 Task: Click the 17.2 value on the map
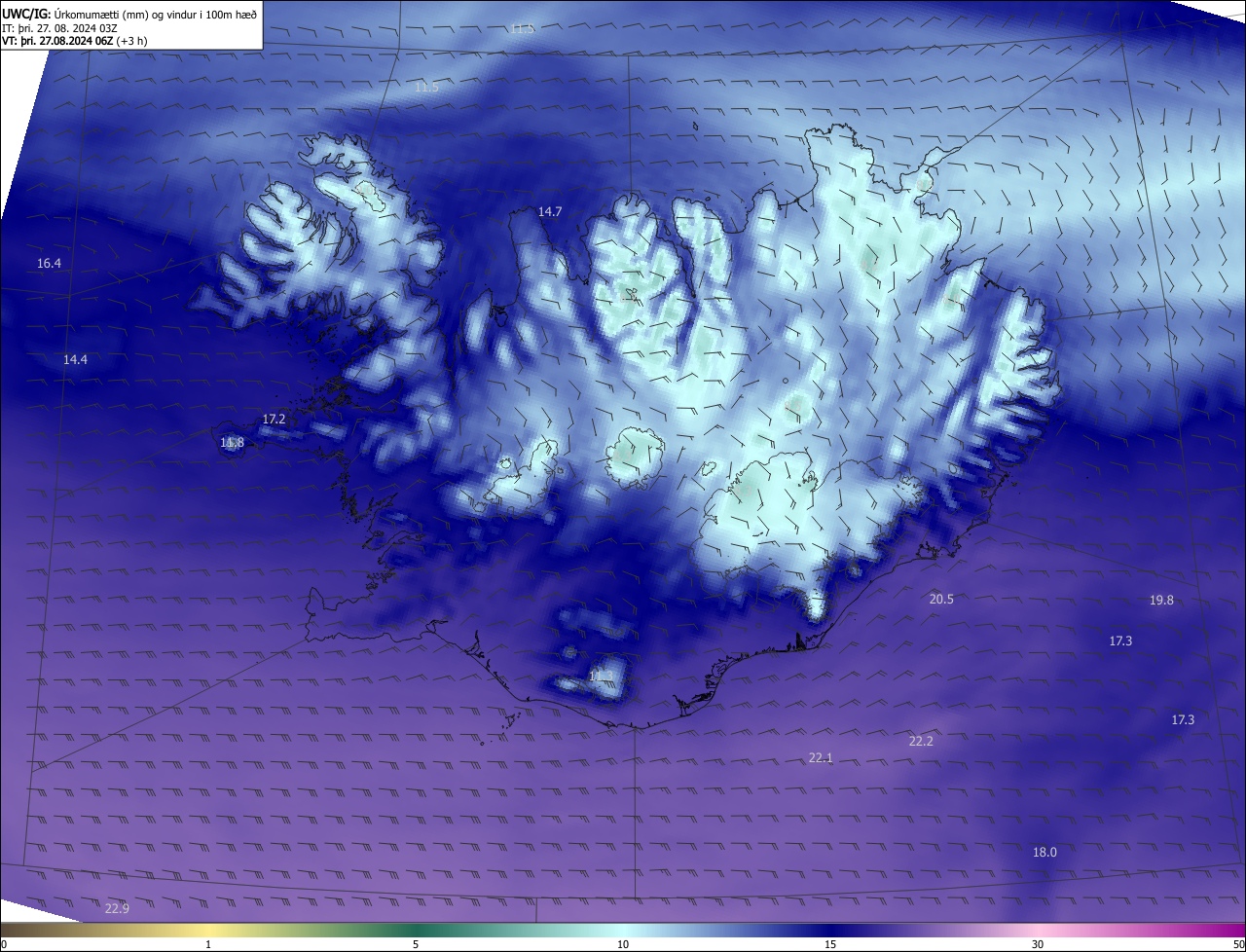(x=274, y=420)
